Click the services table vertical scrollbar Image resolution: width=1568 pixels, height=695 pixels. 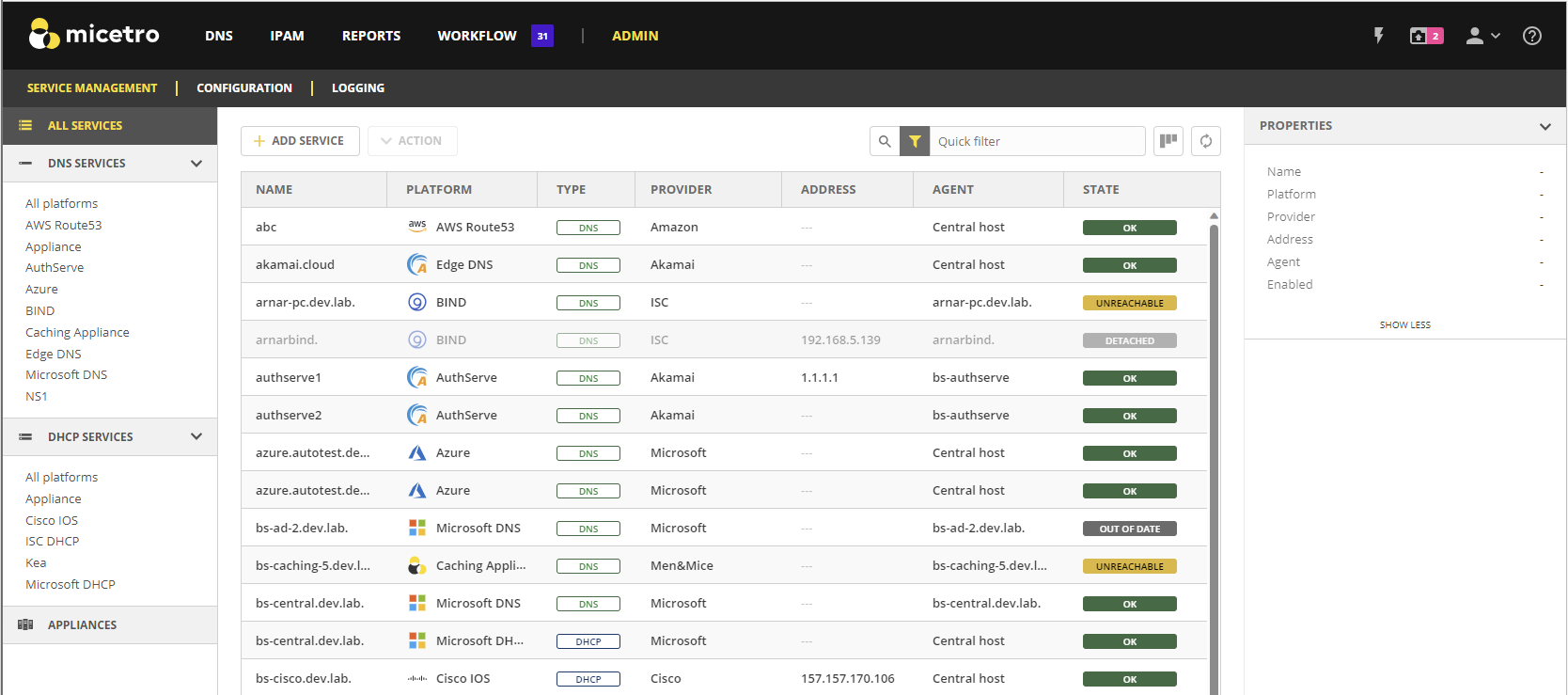(1214, 451)
